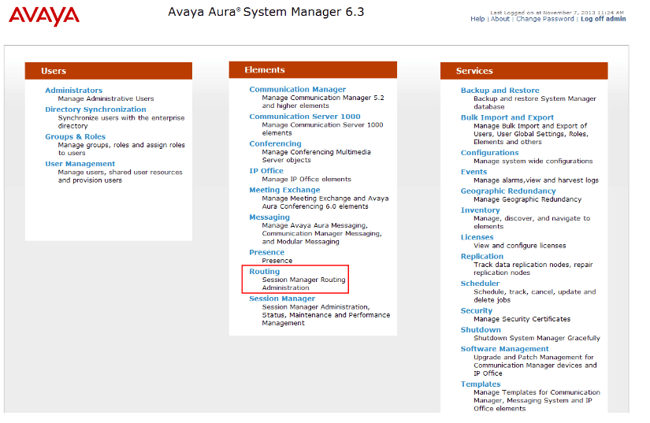Open the Presence link
Image resolution: width=650 pixels, height=423 pixels.
pyautogui.click(x=267, y=253)
